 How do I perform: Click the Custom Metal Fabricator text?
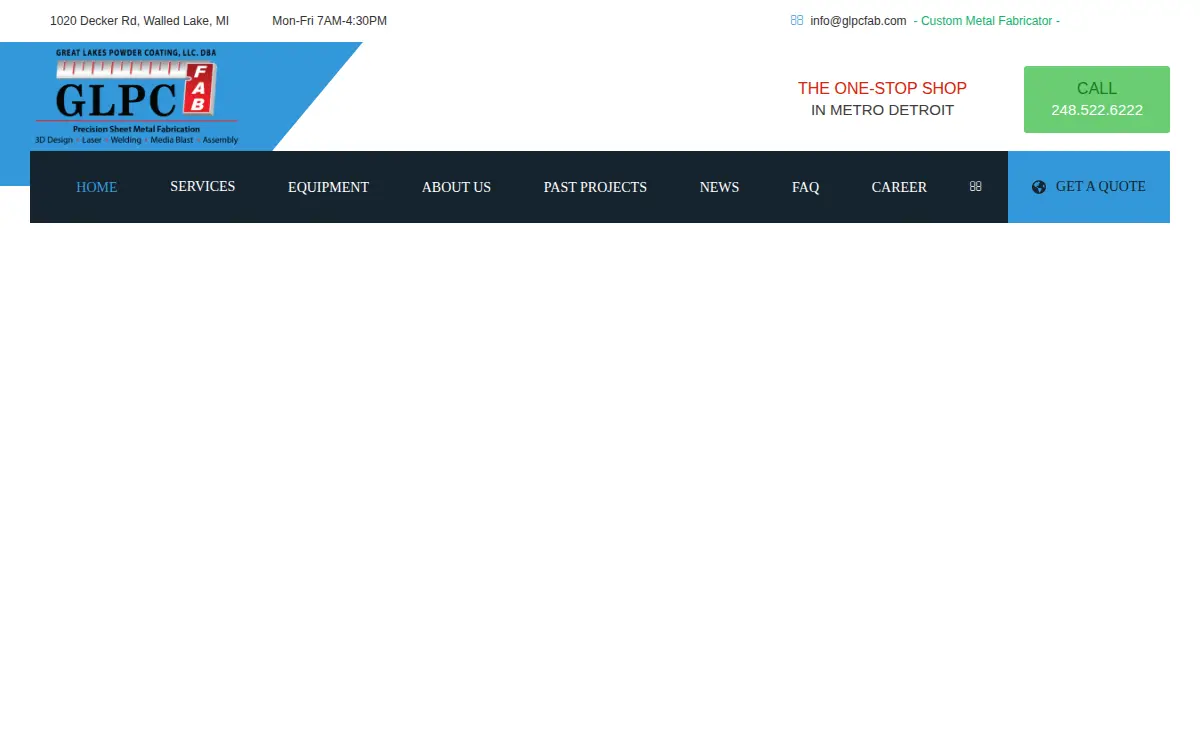987,21
